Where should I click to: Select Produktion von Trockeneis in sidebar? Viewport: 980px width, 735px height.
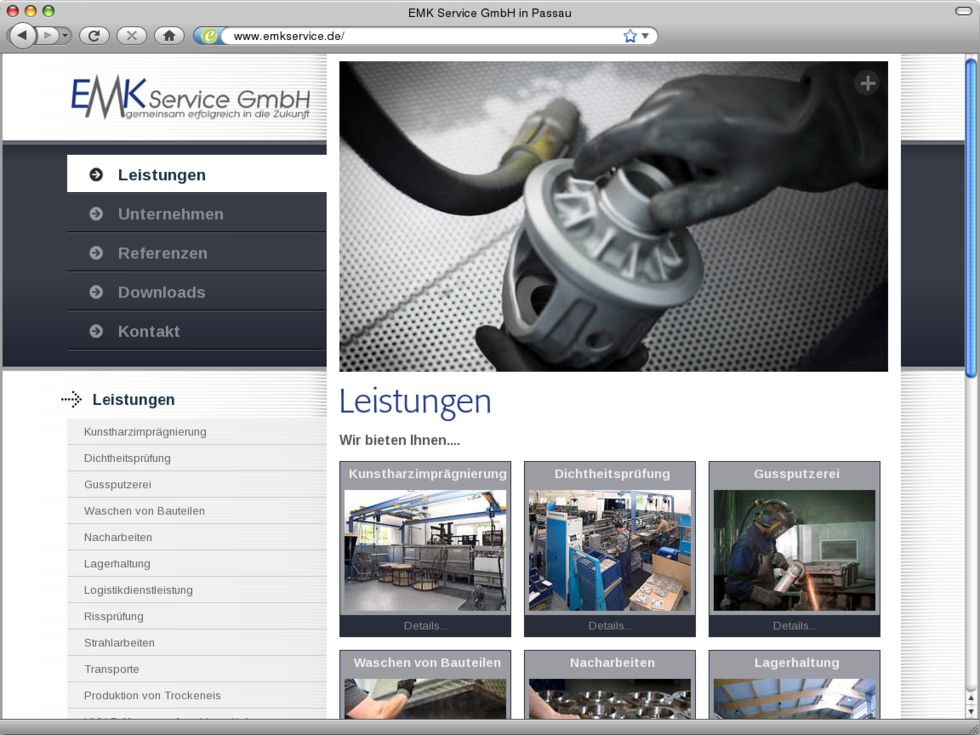coord(196,695)
